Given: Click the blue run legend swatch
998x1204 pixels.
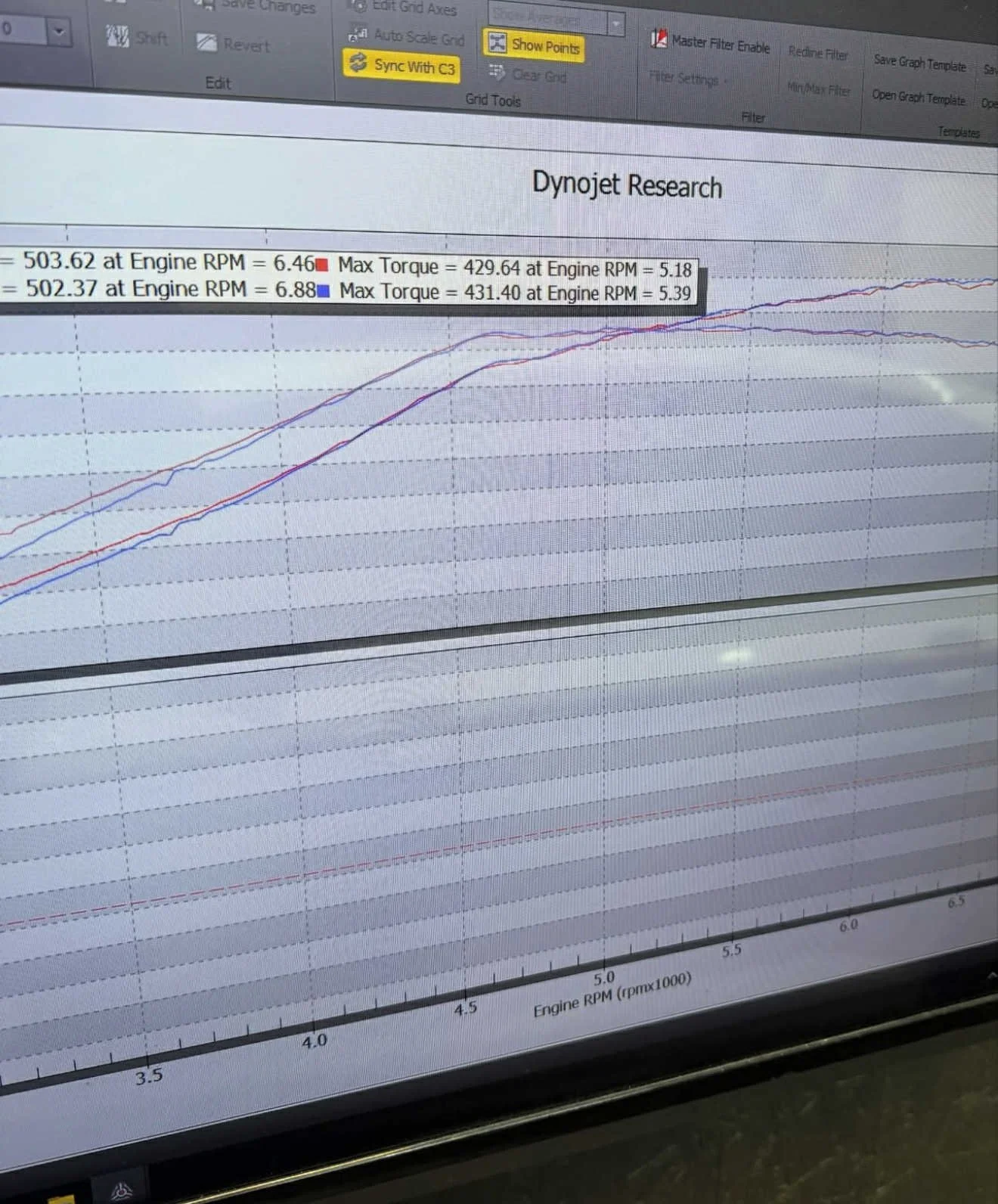Looking at the screenshot, I should [323, 290].
